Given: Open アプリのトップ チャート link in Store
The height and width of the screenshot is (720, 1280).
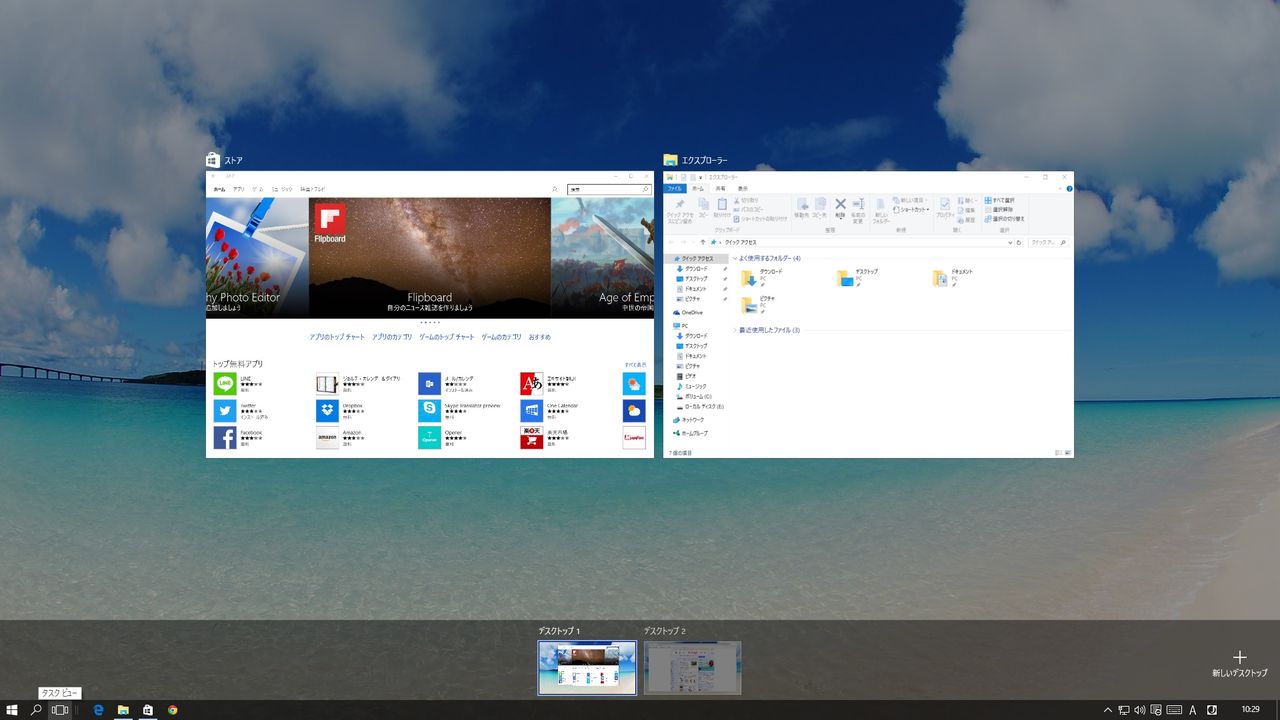Looking at the screenshot, I should 337,337.
